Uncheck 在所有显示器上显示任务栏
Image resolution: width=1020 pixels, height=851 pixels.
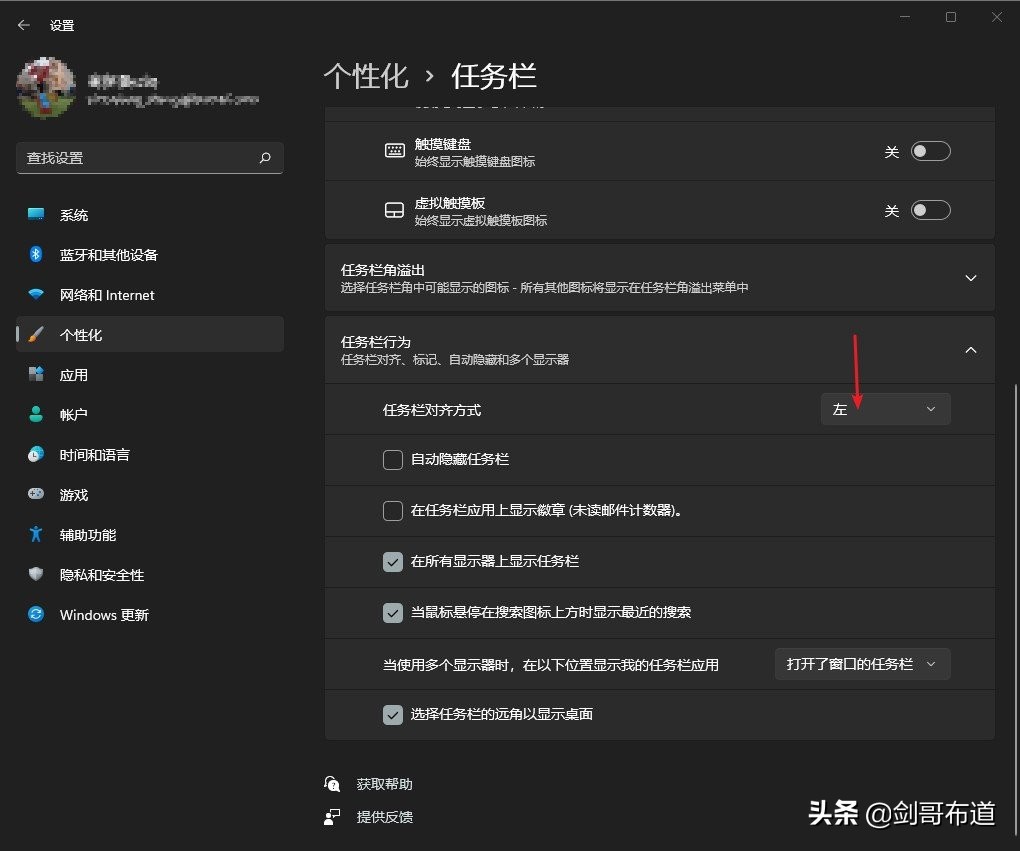(x=393, y=561)
